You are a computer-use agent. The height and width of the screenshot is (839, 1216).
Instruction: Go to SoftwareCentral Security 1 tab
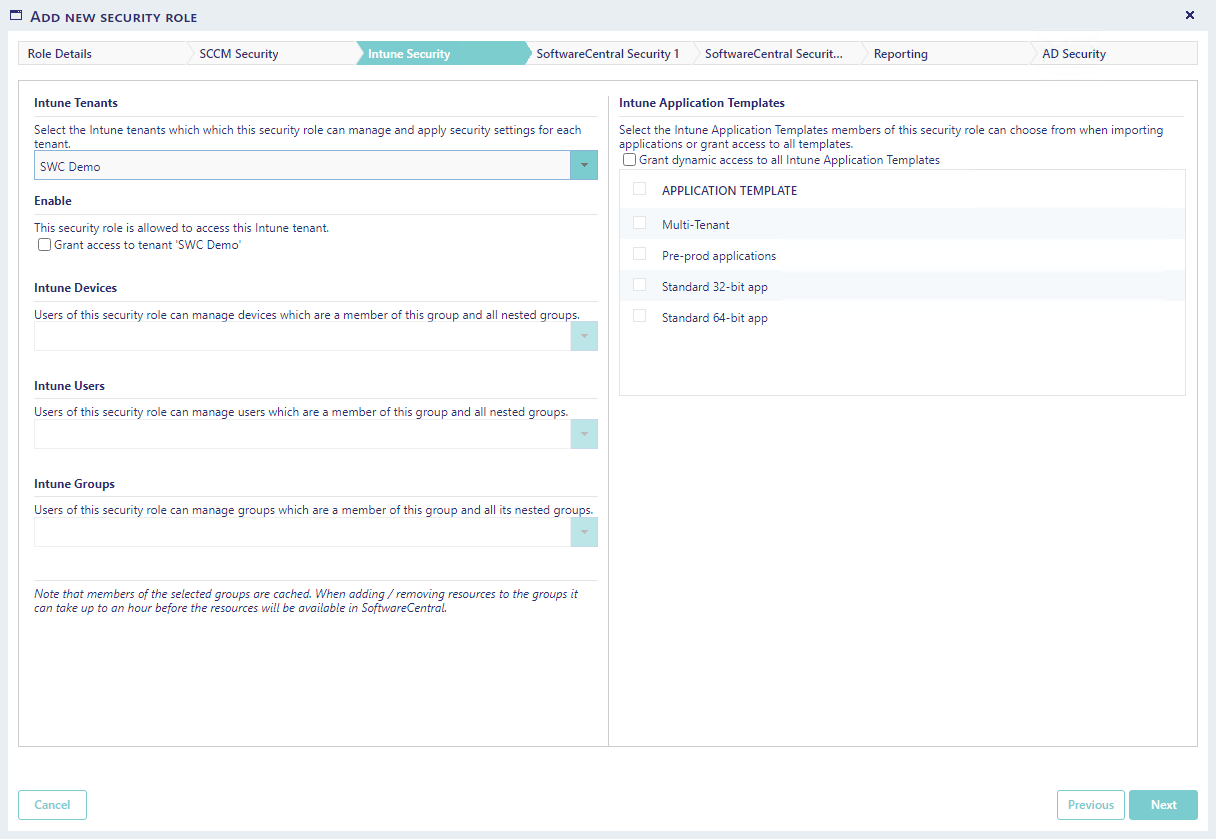click(608, 54)
